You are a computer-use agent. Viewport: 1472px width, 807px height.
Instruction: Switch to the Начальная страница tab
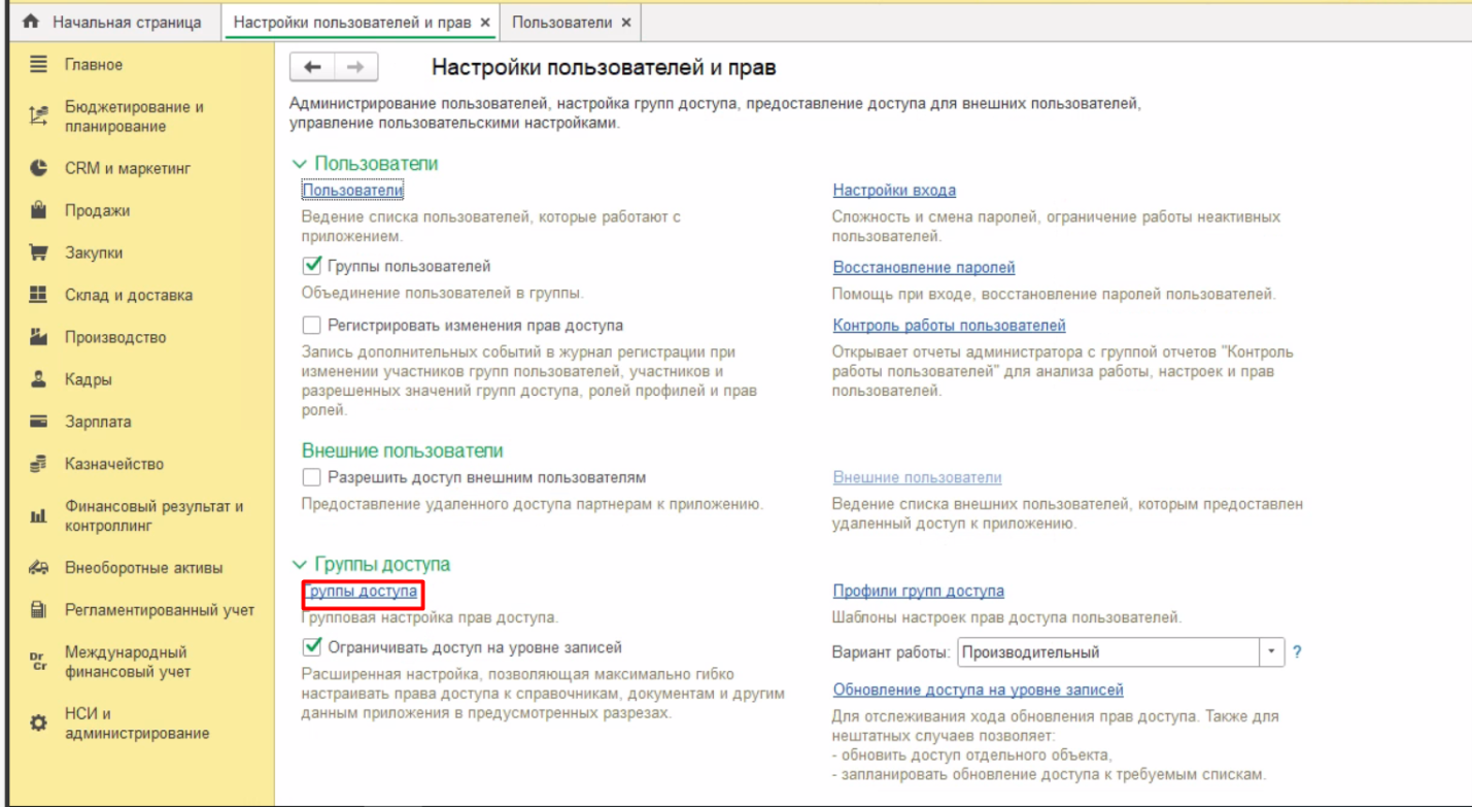113,22
